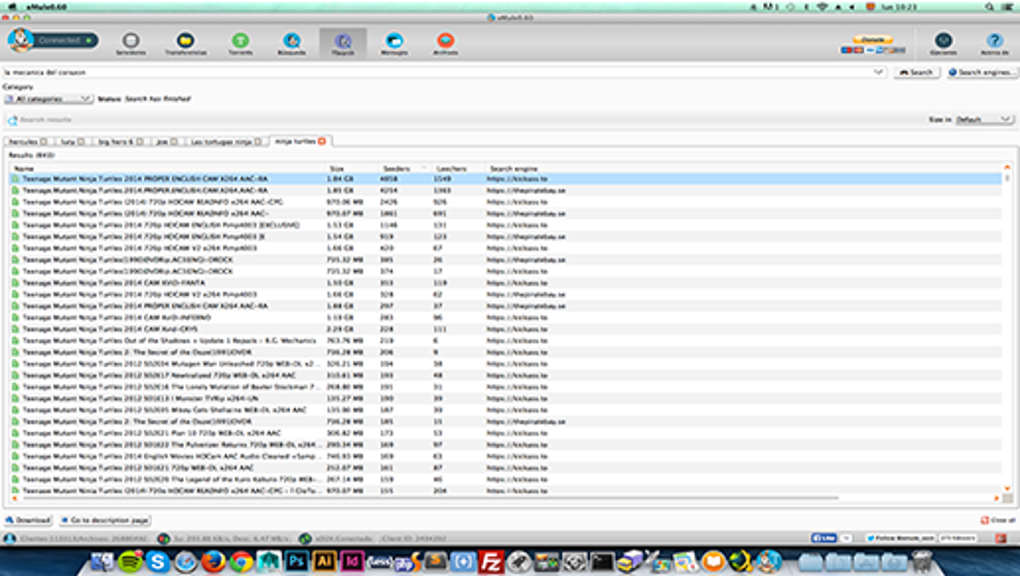
Task: Sort results by Search engine column
Action: tap(744, 169)
